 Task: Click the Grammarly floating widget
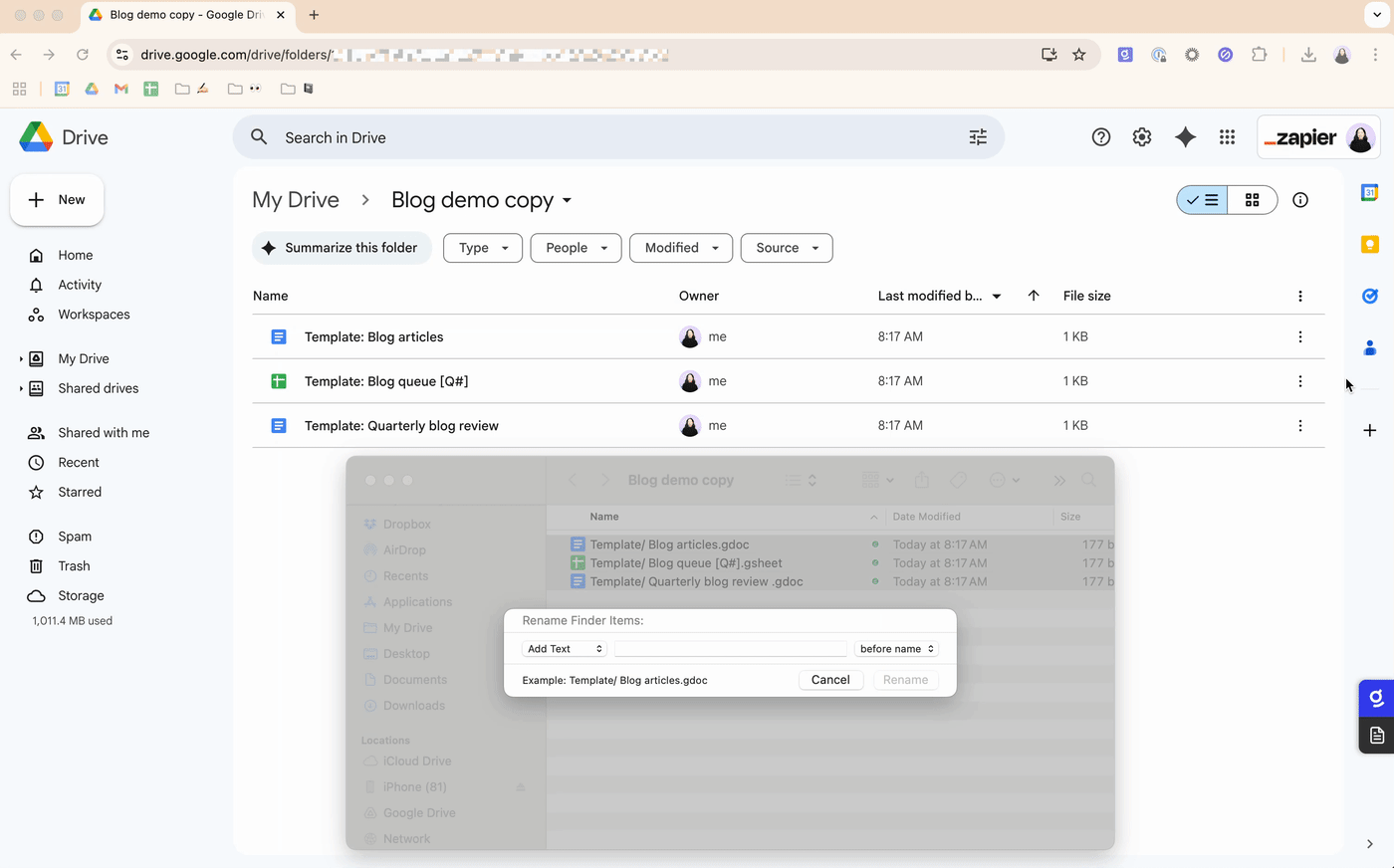click(1376, 698)
